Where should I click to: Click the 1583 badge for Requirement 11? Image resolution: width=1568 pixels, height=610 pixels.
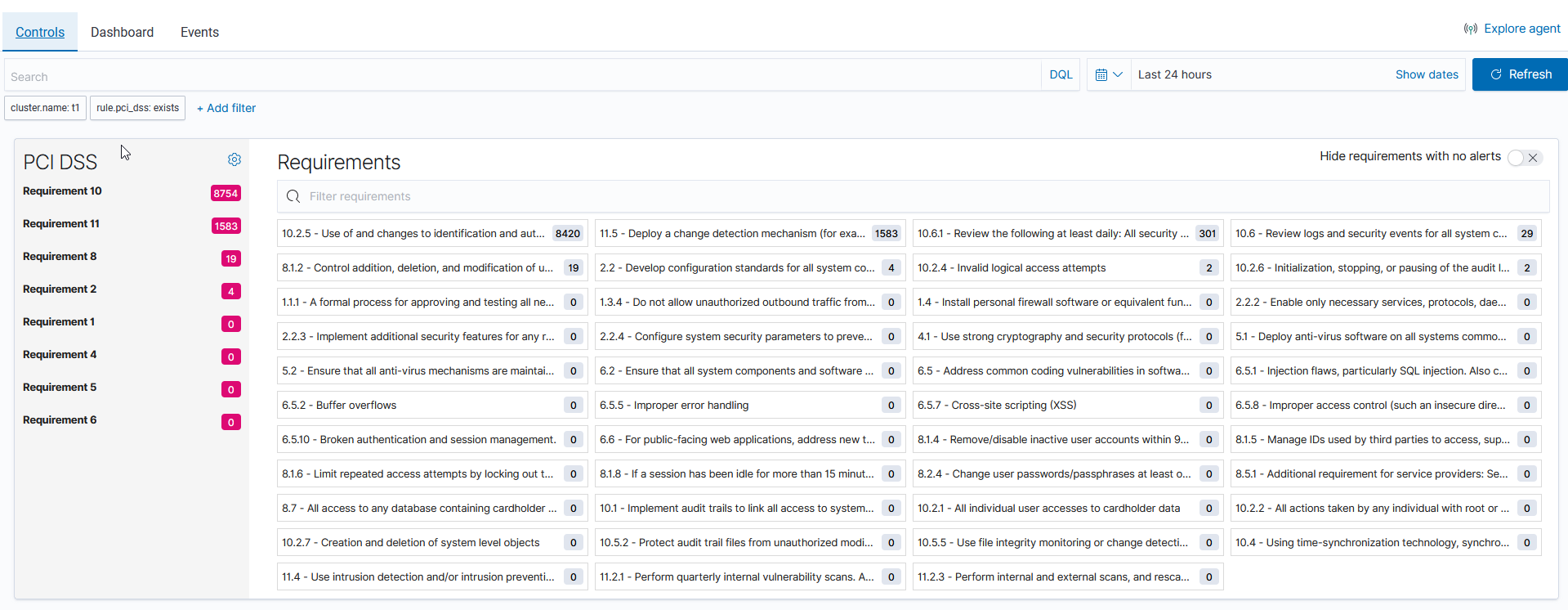(x=226, y=227)
